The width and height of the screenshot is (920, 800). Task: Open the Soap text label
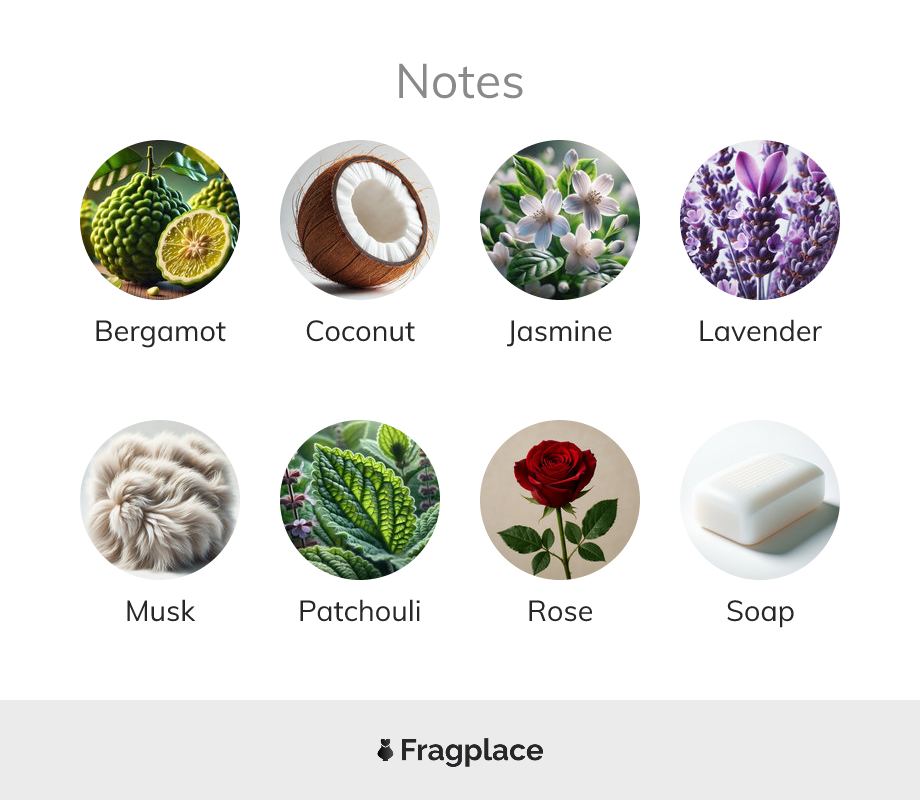(760, 613)
